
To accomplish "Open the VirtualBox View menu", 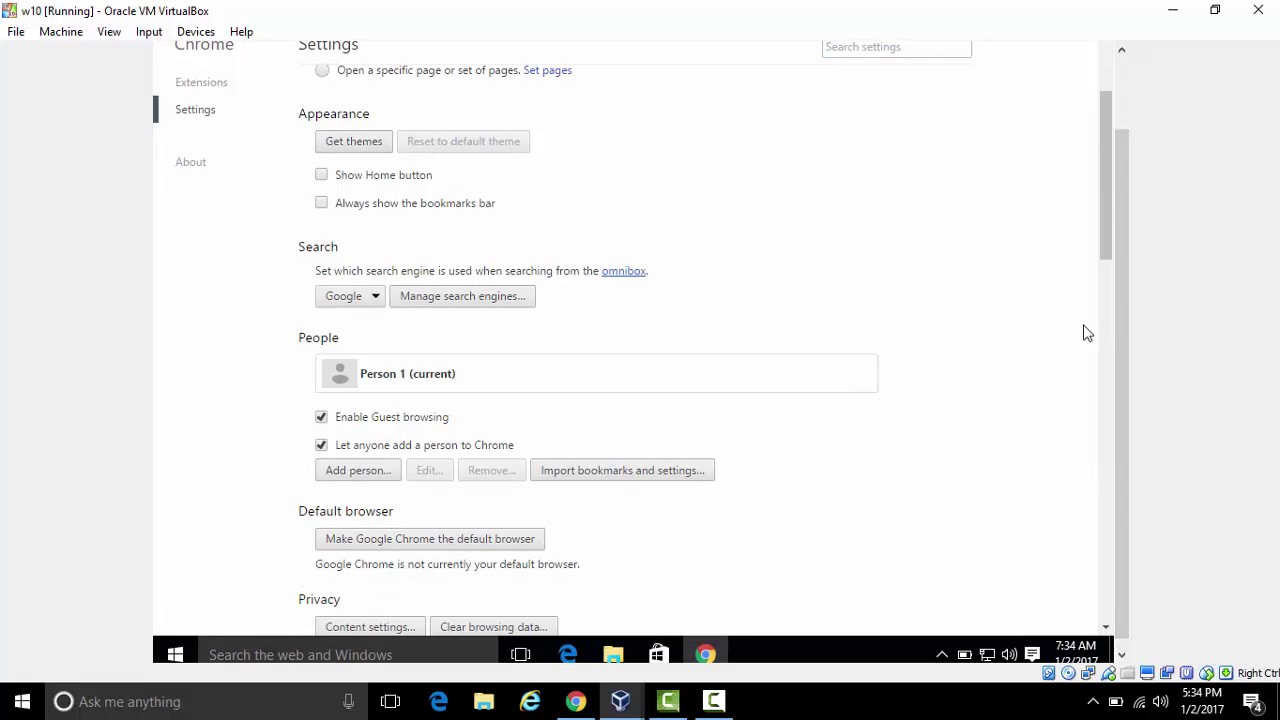I will pyautogui.click(x=109, y=32).
